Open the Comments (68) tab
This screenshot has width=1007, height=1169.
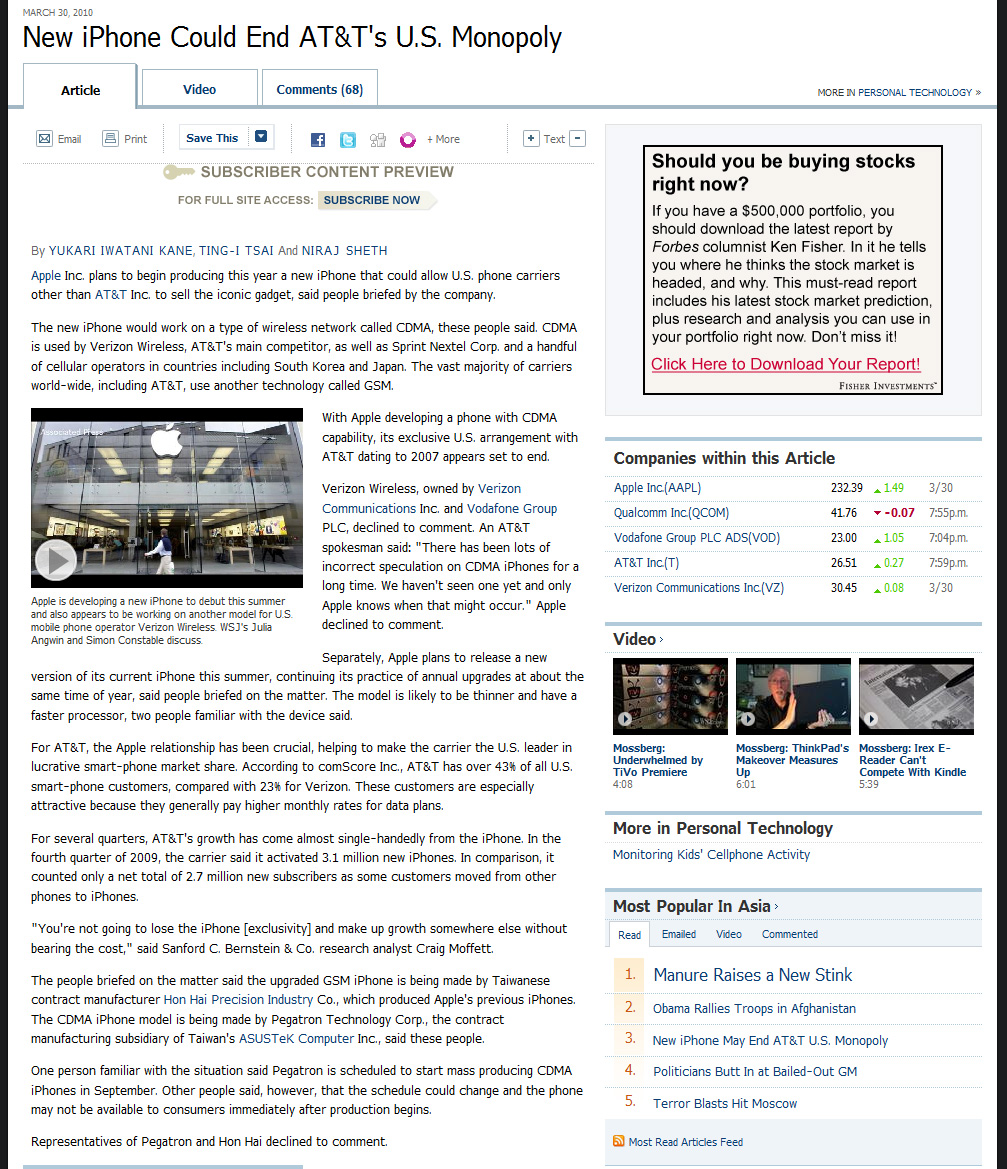point(319,89)
